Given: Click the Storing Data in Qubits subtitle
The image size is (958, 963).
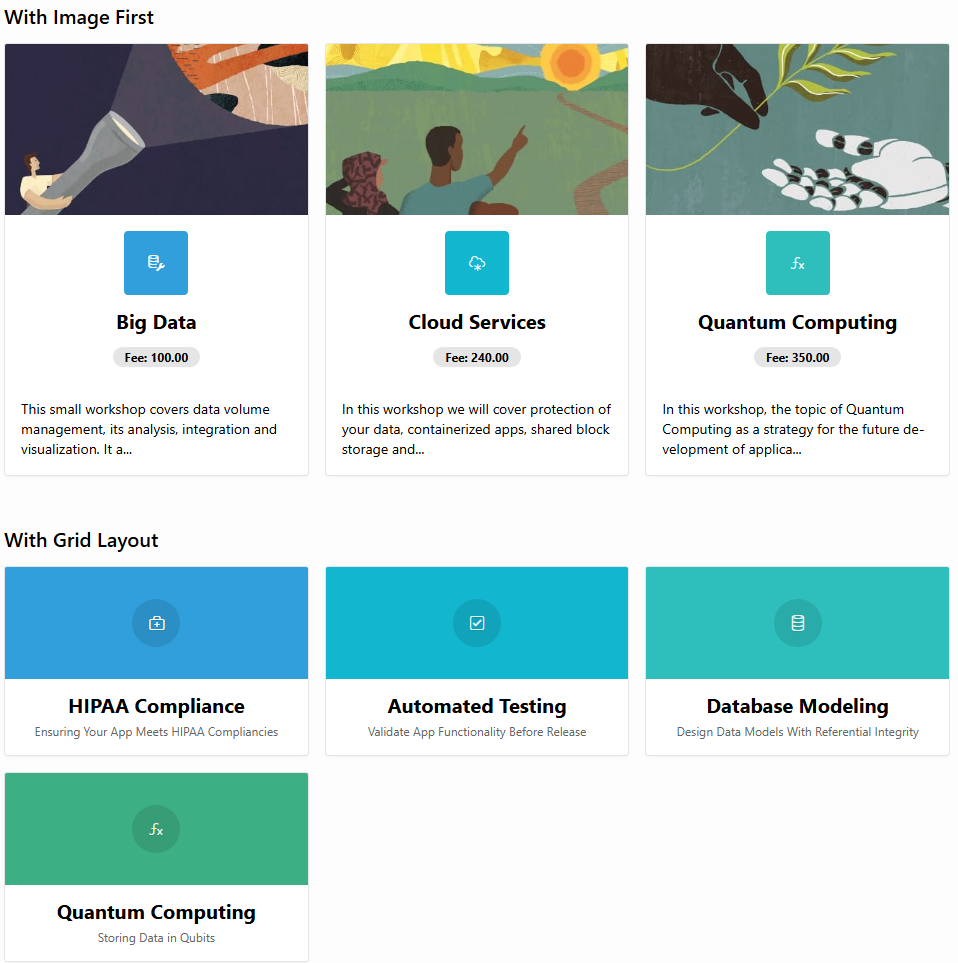Looking at the screenshot, I should pyautogui.click(x=156, y=938).
